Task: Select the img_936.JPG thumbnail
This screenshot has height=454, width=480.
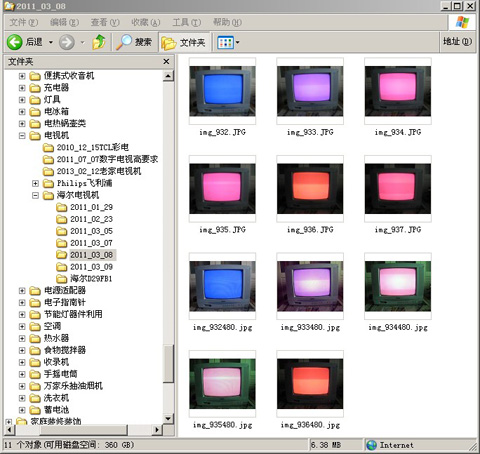Action: [x=310, y=189]
